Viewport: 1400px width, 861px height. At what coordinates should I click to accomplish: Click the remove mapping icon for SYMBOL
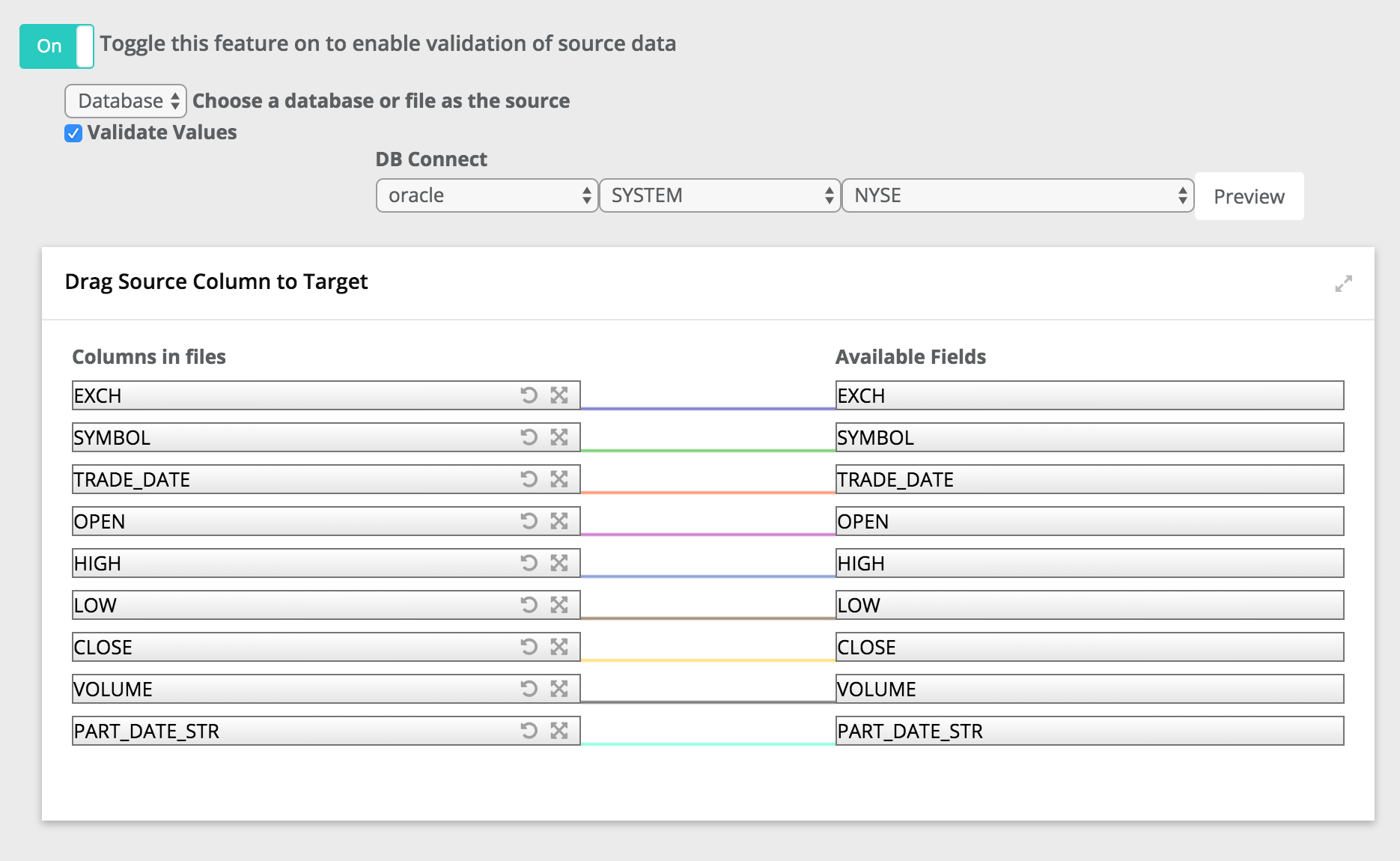(559, 437)
